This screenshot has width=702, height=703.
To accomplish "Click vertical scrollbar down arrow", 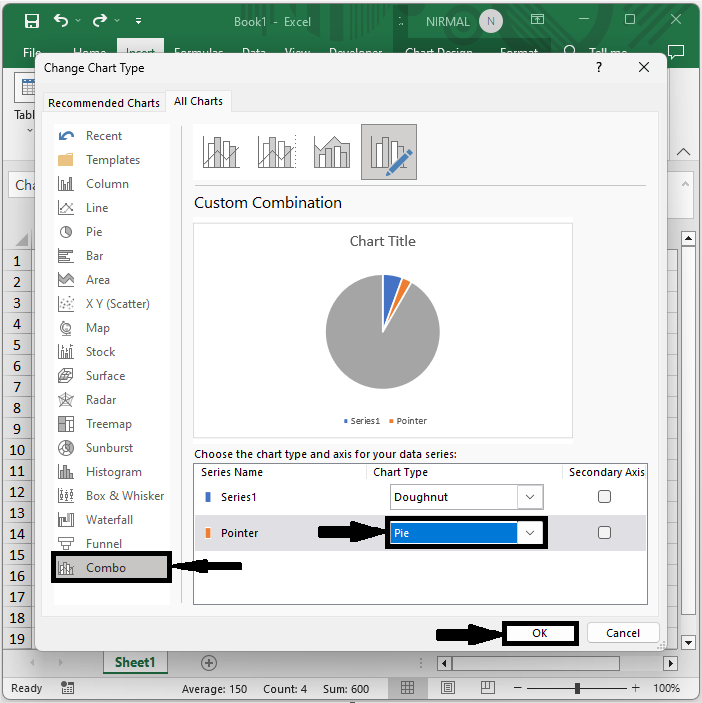I will 688,642.
